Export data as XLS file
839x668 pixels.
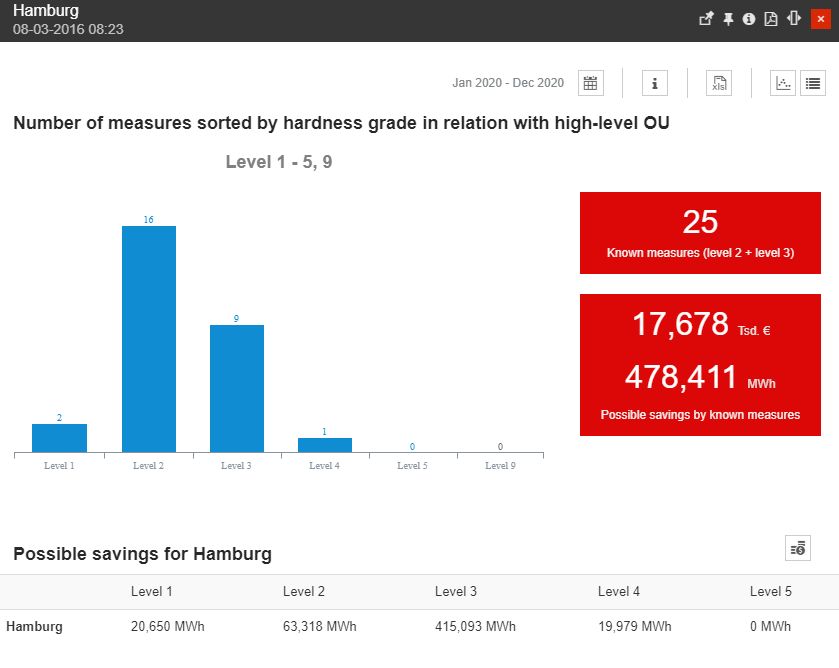tap(718, 83)
